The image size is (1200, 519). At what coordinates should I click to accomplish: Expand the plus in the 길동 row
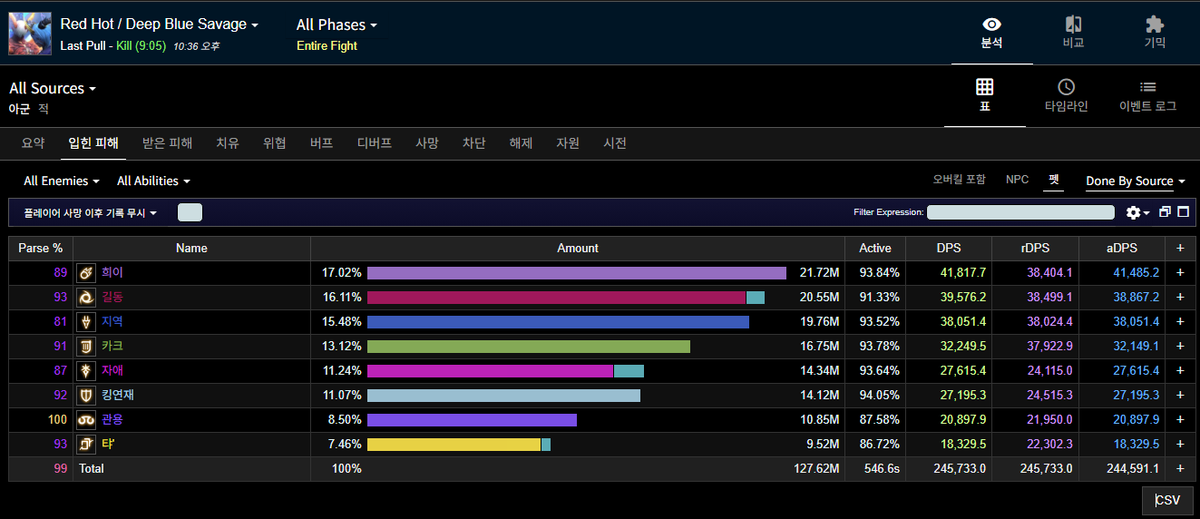click(1179, 297)
